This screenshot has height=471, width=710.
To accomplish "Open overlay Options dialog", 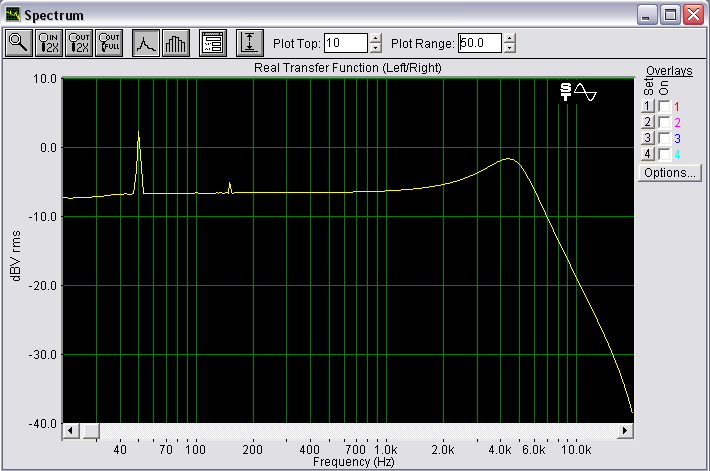I will [670, 173].
